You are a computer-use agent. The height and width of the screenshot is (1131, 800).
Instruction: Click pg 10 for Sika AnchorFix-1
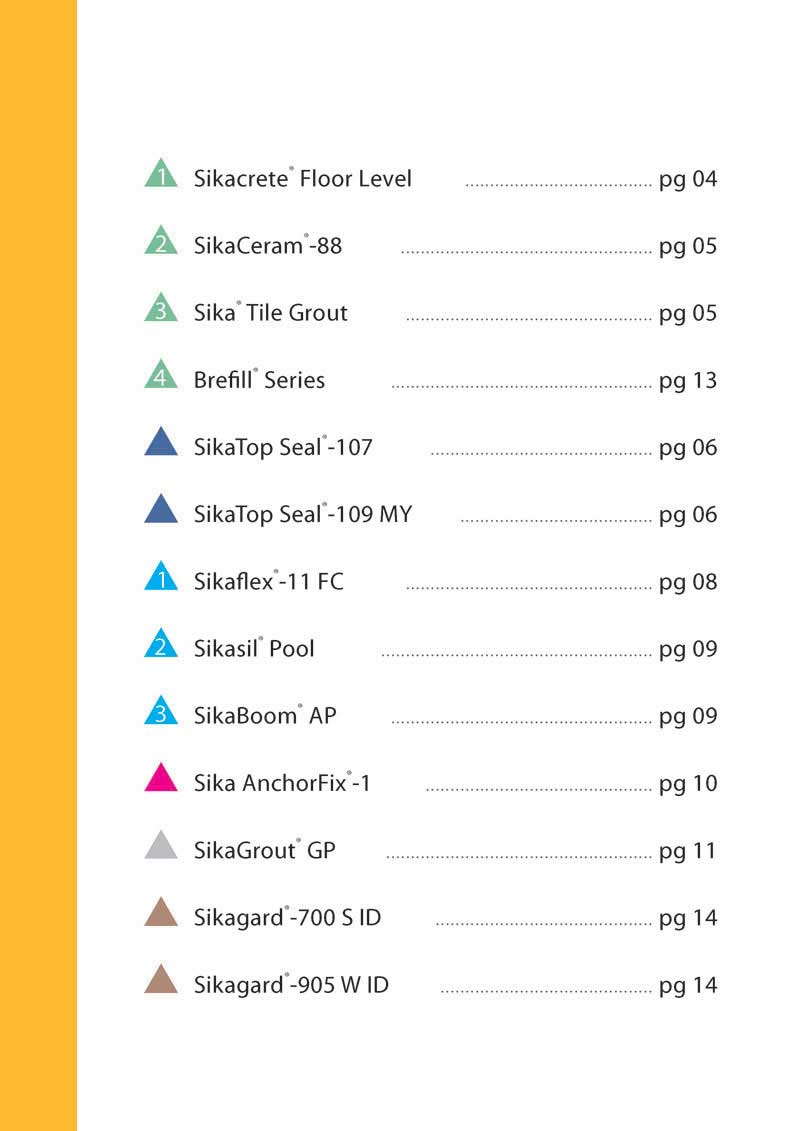click(688, 784)
